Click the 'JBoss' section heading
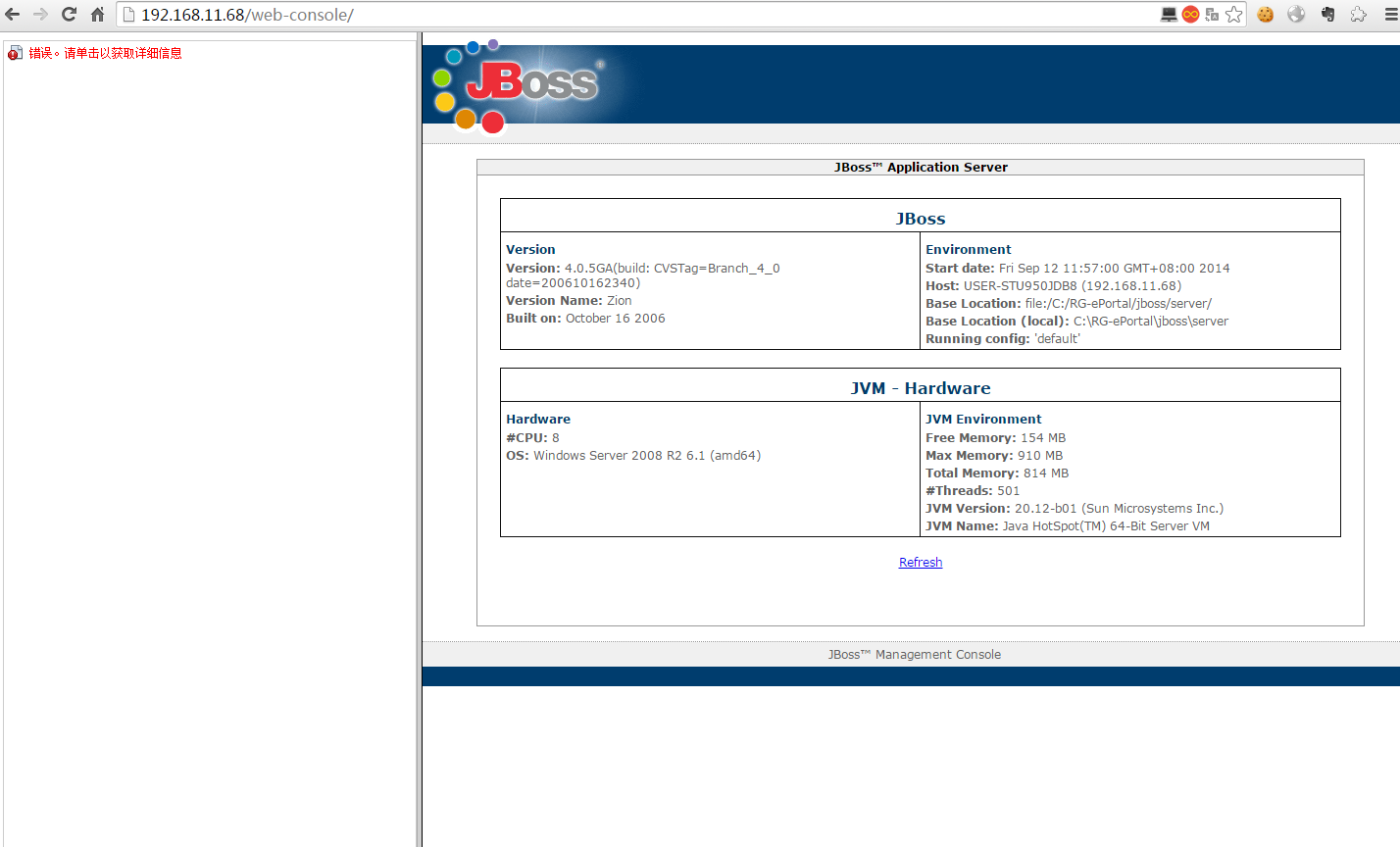1400x847 pixels. tap(921, 219)
